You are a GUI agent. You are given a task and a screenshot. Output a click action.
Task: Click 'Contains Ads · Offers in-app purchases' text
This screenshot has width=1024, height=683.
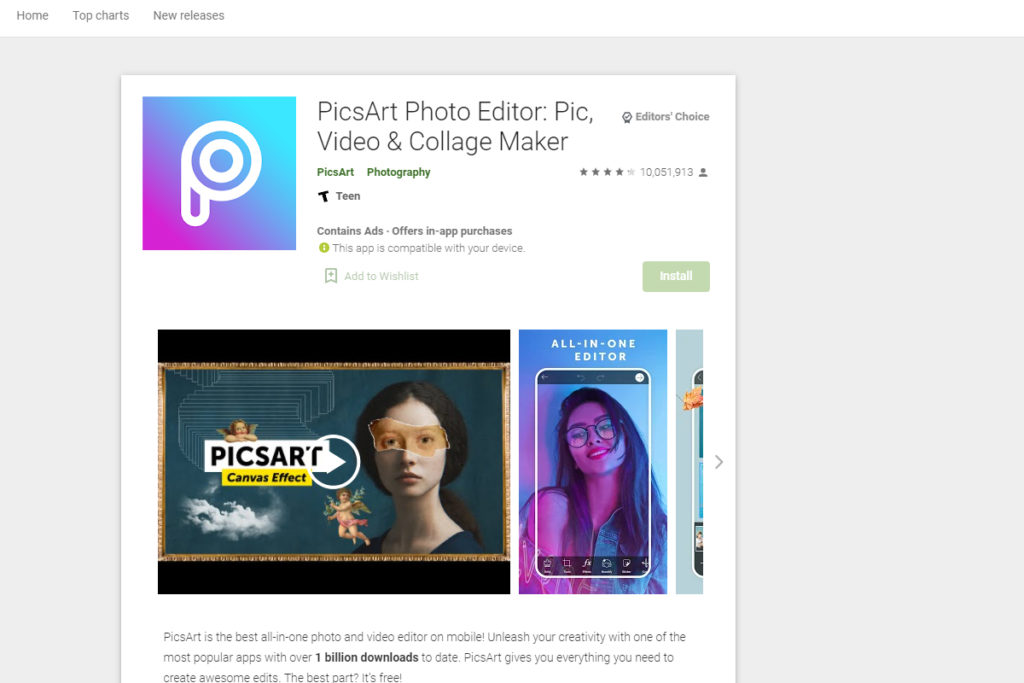click(415, 231)
